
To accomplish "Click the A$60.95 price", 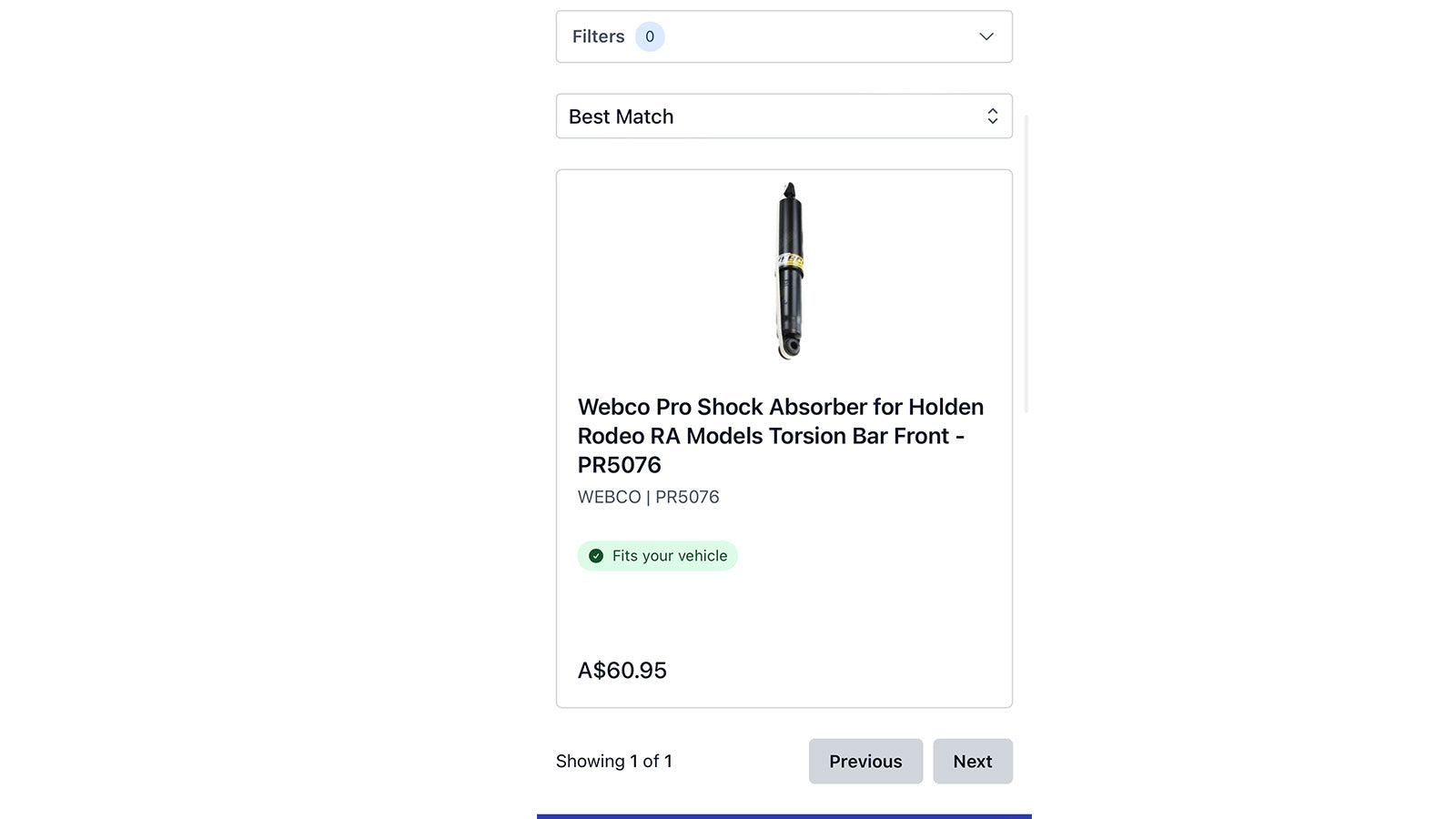I will tap(622, 671).
